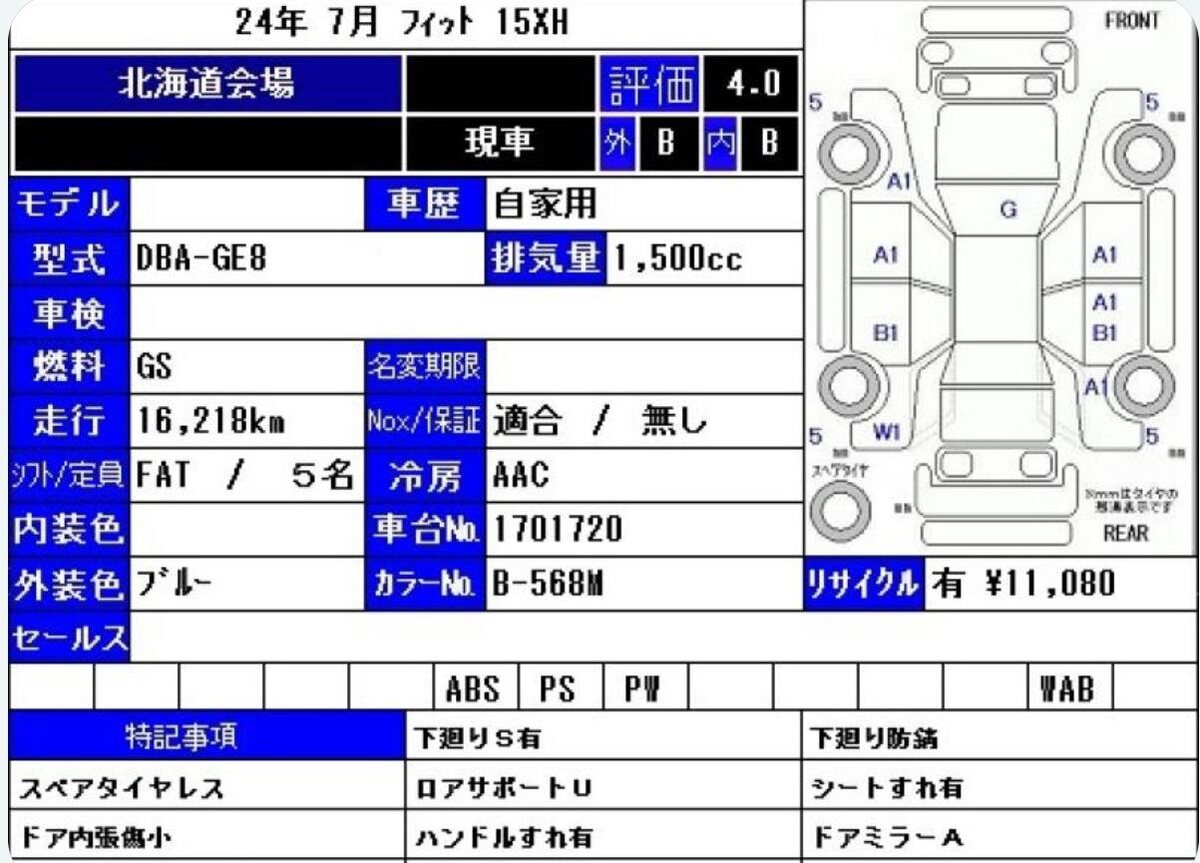Click the 燃料 label
Viewport: 1200px width, 863px height.
pos(69,367)
